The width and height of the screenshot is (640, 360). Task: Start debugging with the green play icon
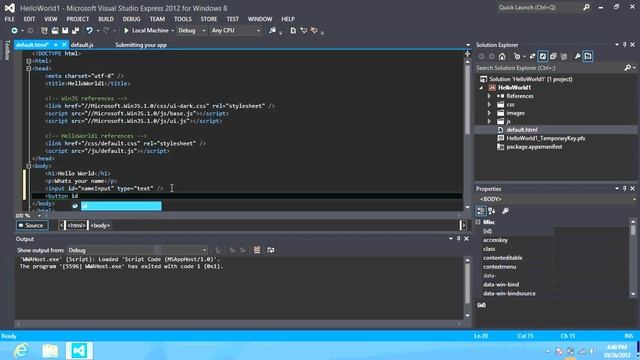pyautogui.click(x=126, y=31)
